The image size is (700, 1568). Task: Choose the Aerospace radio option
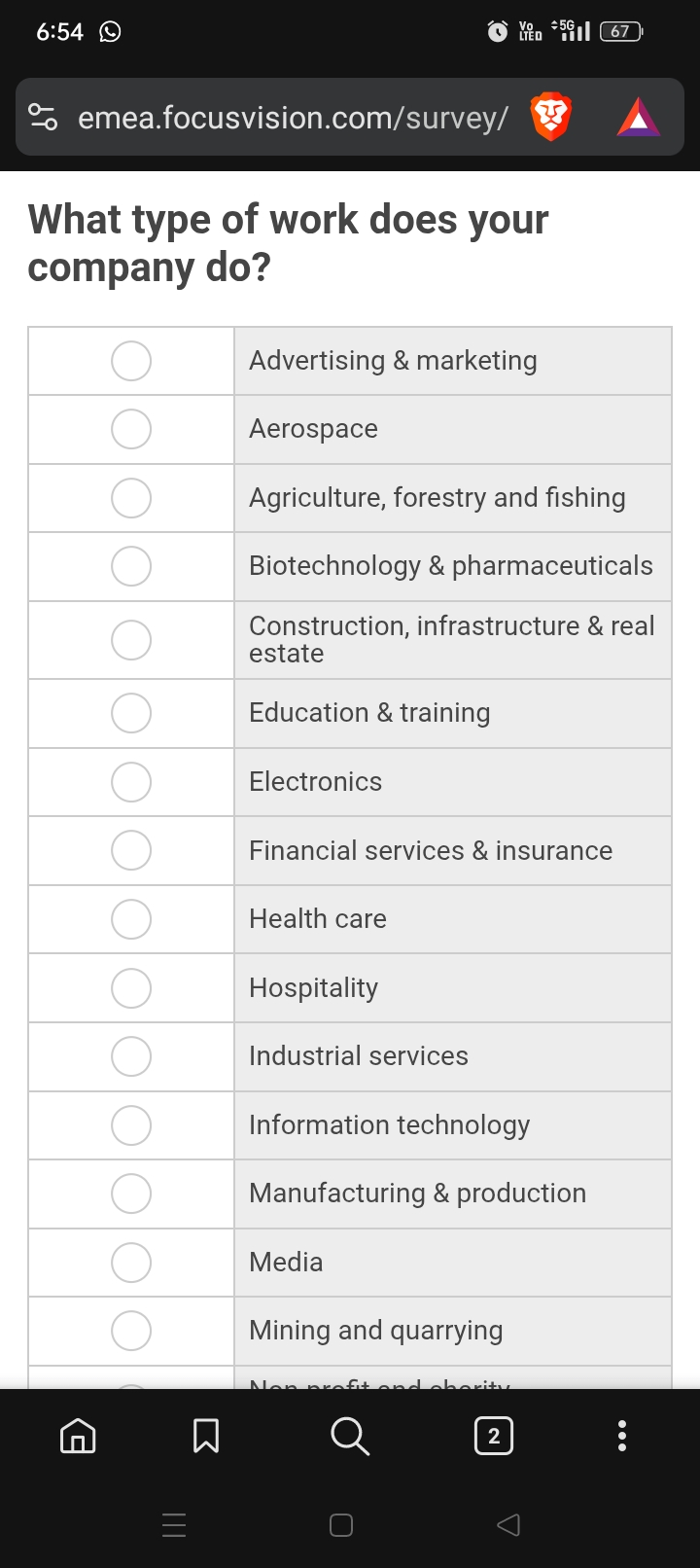131,429
